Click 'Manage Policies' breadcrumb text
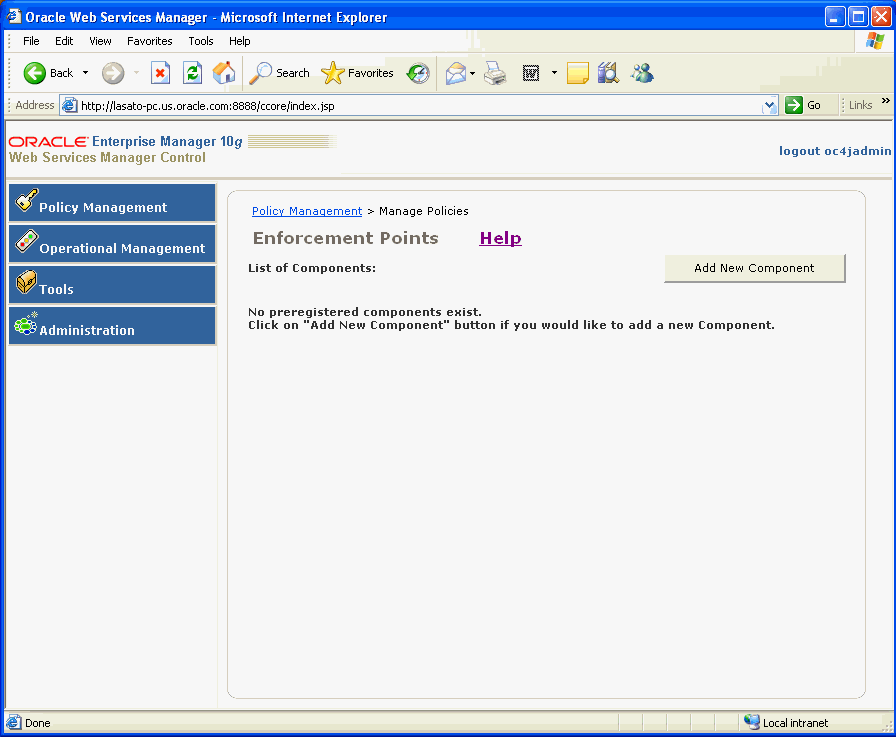This screenshot has width=896, height=737. (423, 211)
